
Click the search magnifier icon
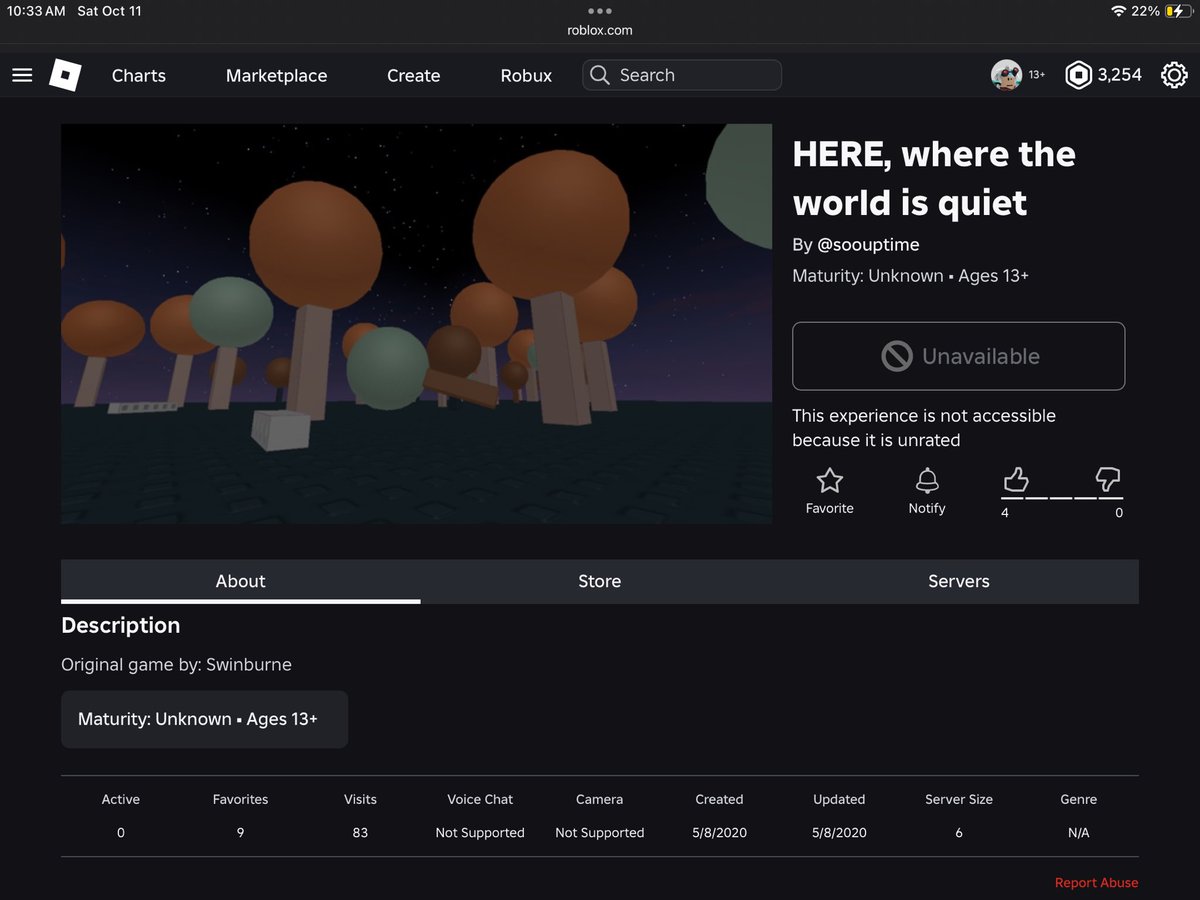click(600, 75)
